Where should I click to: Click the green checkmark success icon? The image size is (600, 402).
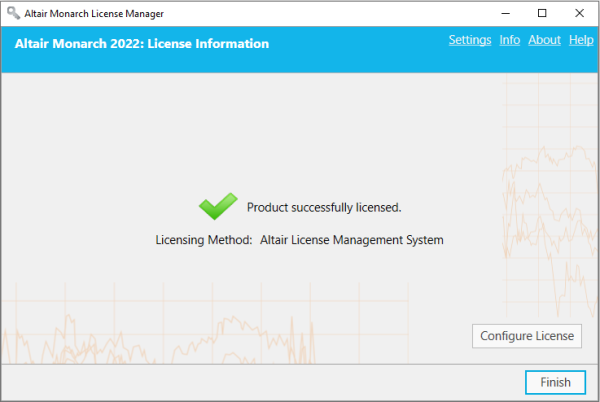pos(217,207)
